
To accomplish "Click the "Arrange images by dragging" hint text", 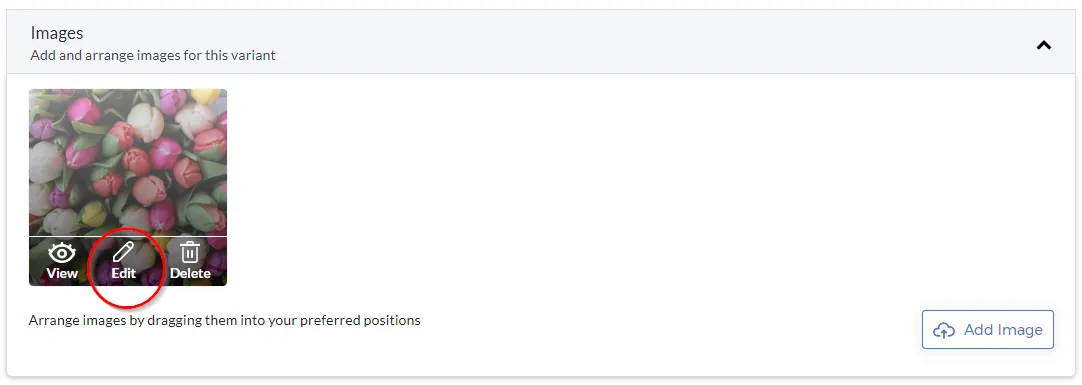I will coord(224,321).
